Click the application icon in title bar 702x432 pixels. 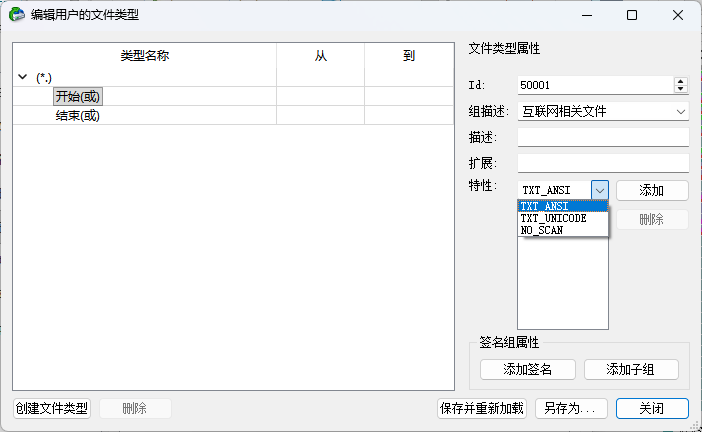click(17, 15)
